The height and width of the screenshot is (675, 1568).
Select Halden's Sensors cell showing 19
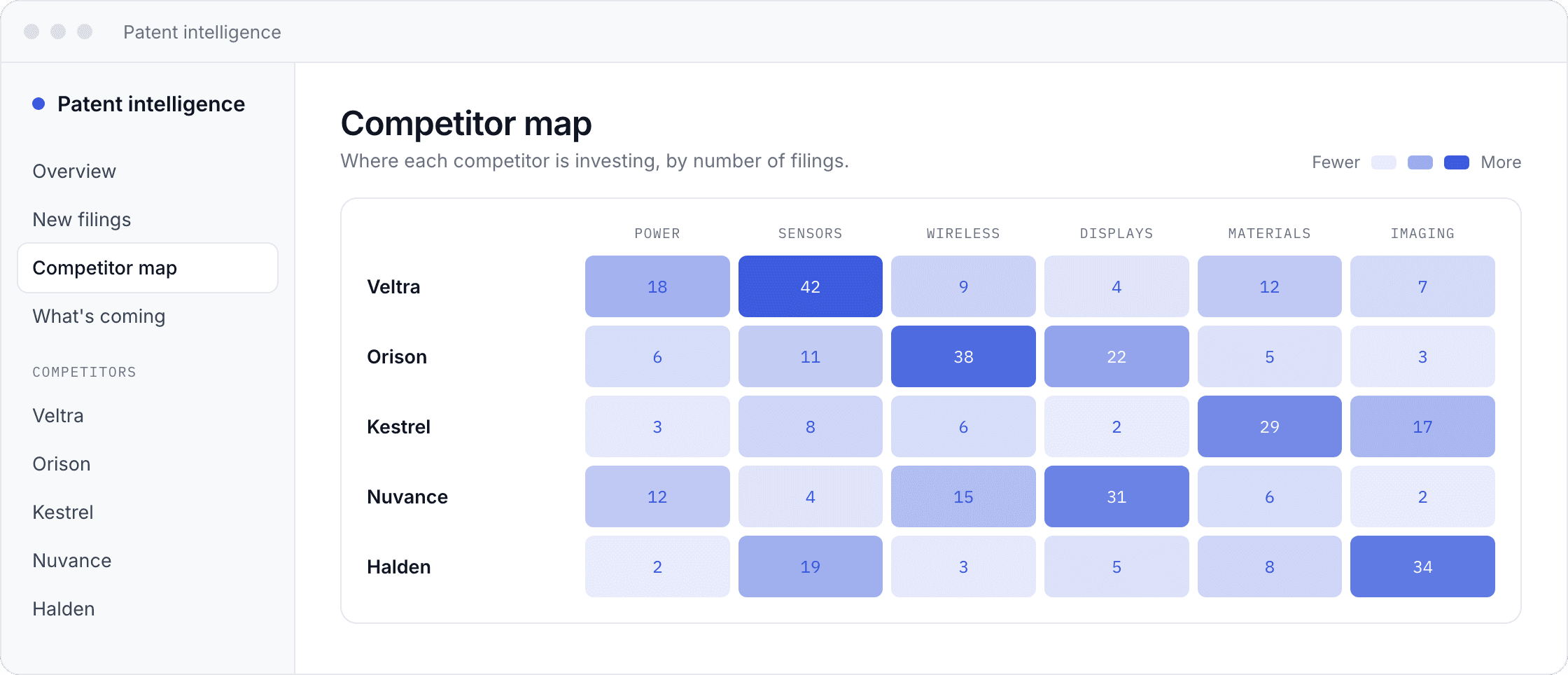click(x=811, y=566)
